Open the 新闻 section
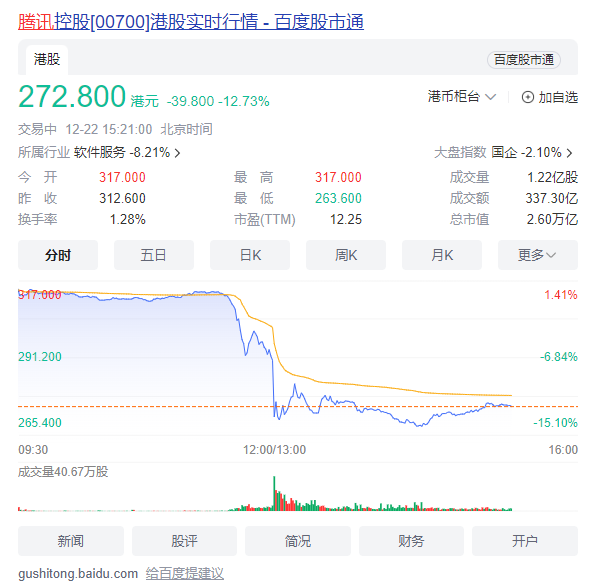 pos(70,541)
